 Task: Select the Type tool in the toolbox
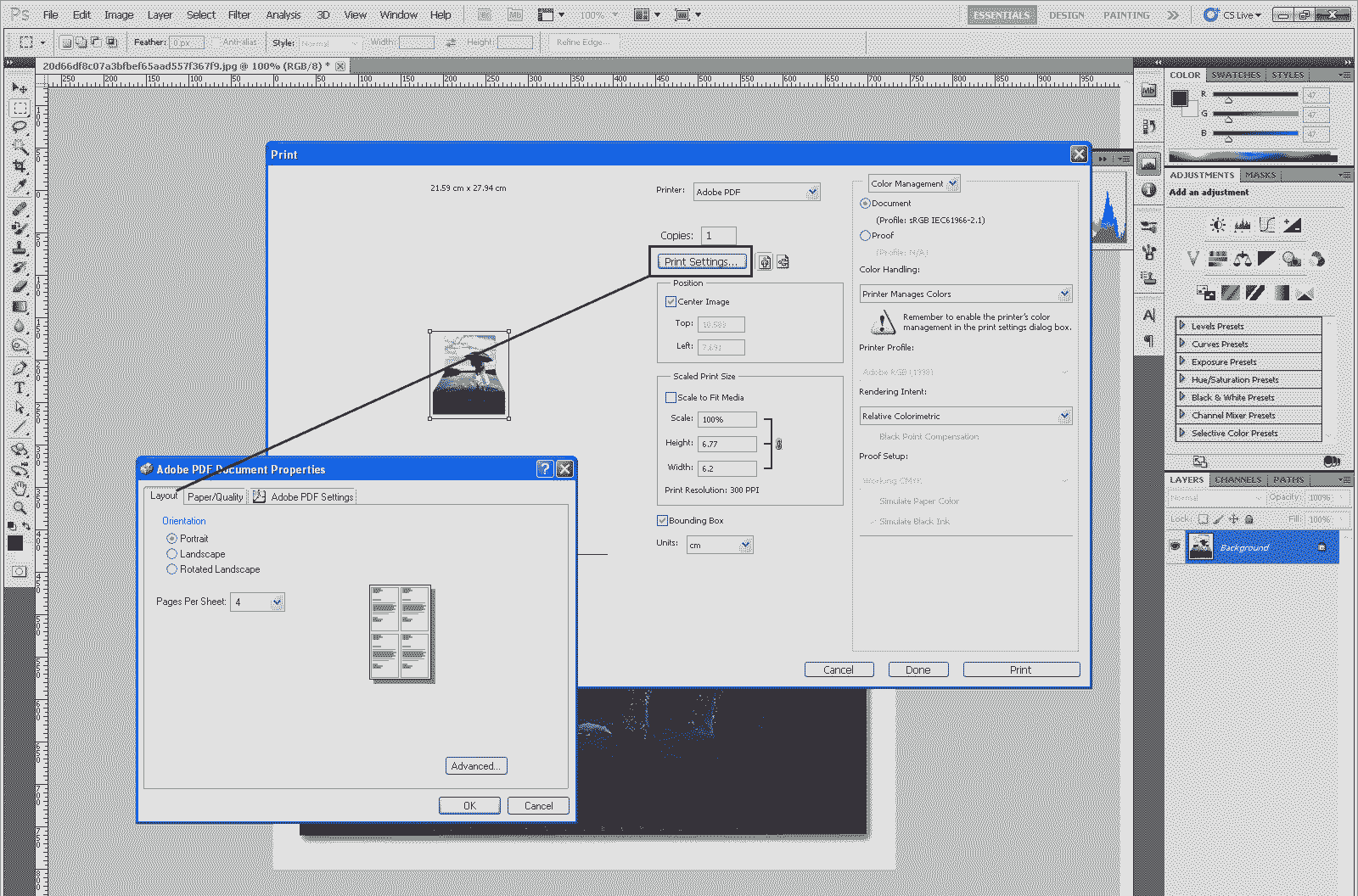[19, 388]
